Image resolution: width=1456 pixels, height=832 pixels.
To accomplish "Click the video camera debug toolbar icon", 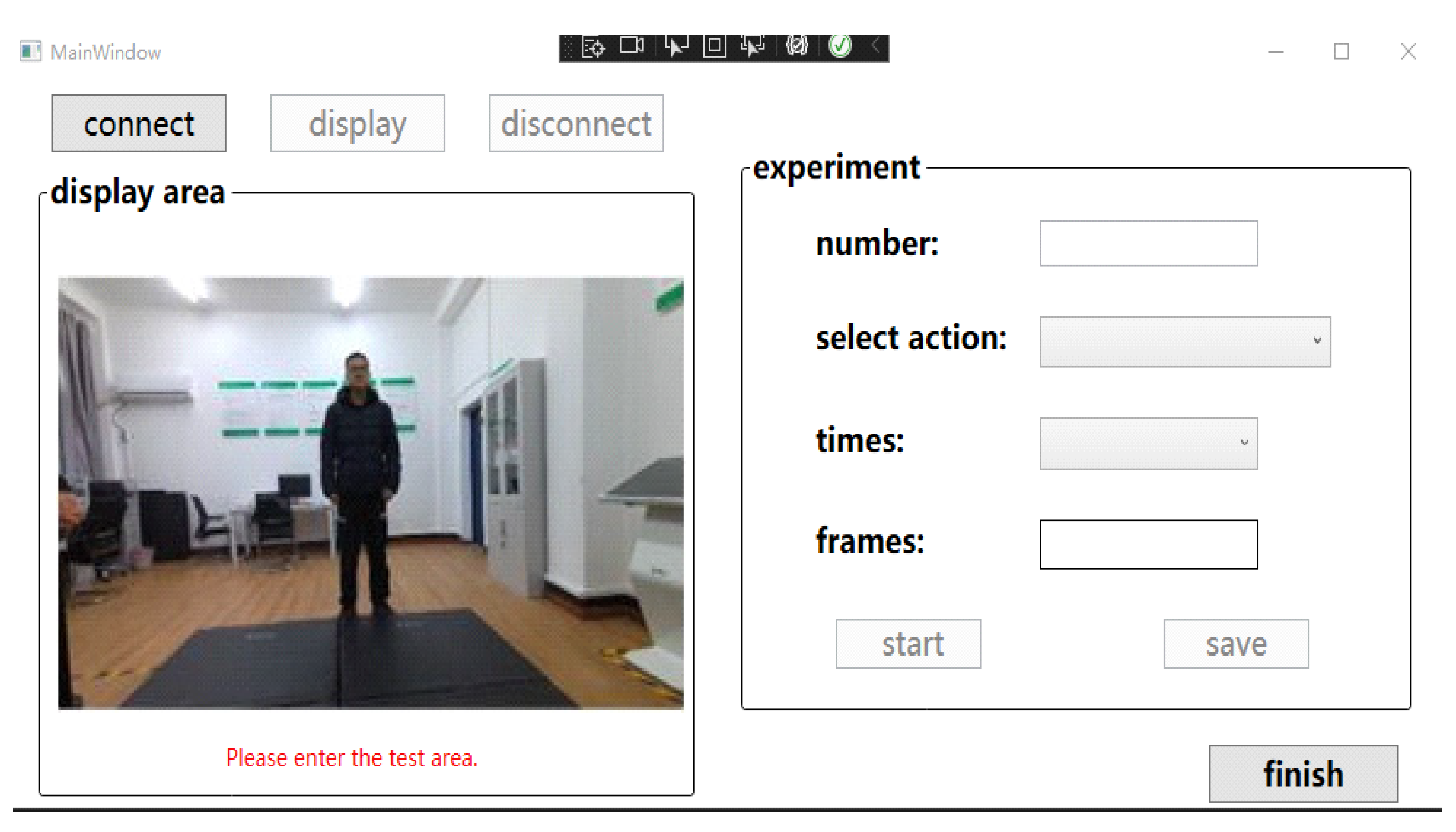I will pos(631,45).
